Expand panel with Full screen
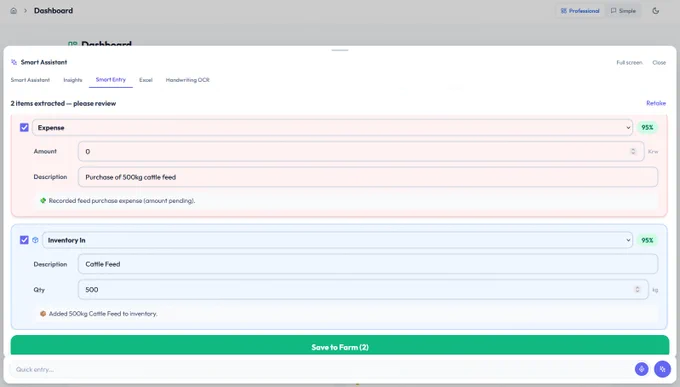 (x=629, y=62)
